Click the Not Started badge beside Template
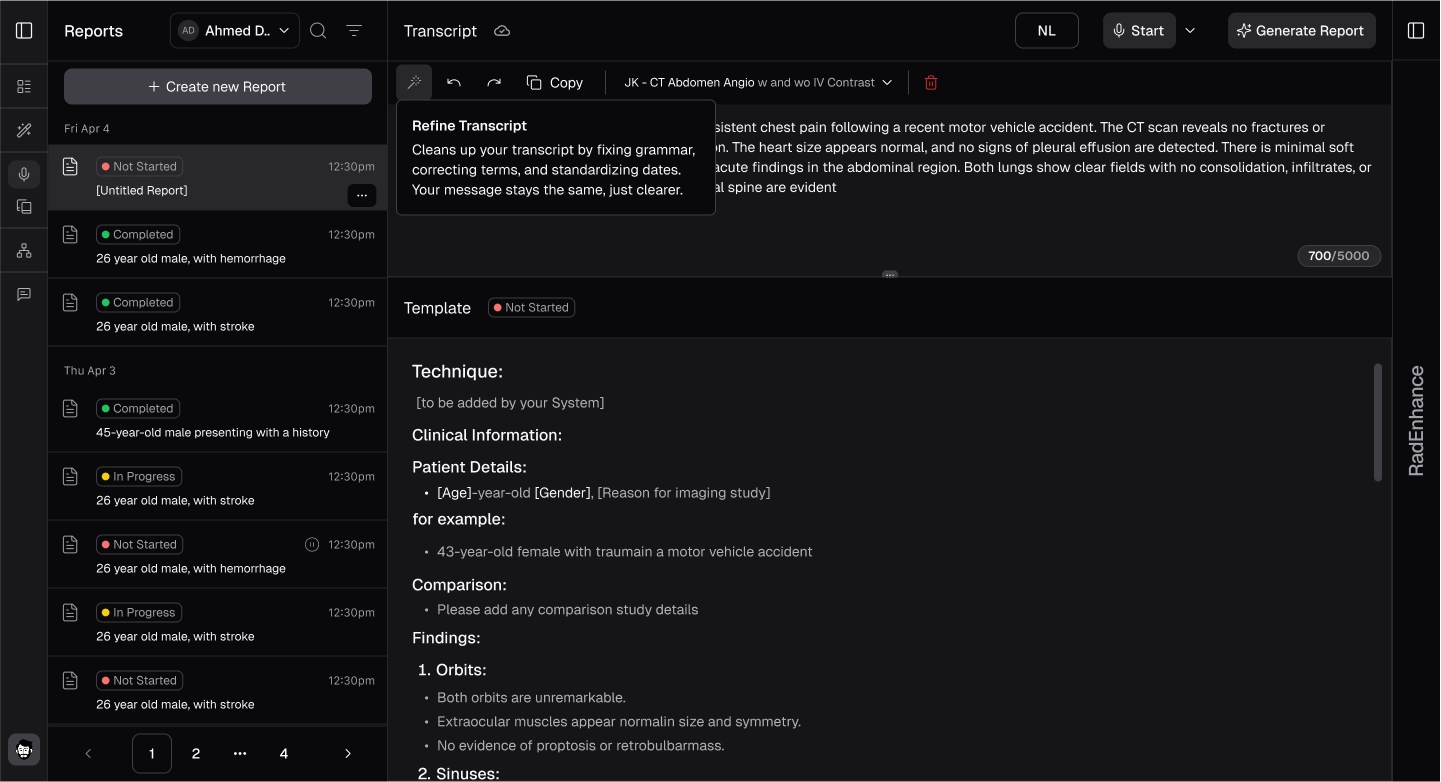The width and height of the screenshot is (1441, 782). [x=531, y=308]
